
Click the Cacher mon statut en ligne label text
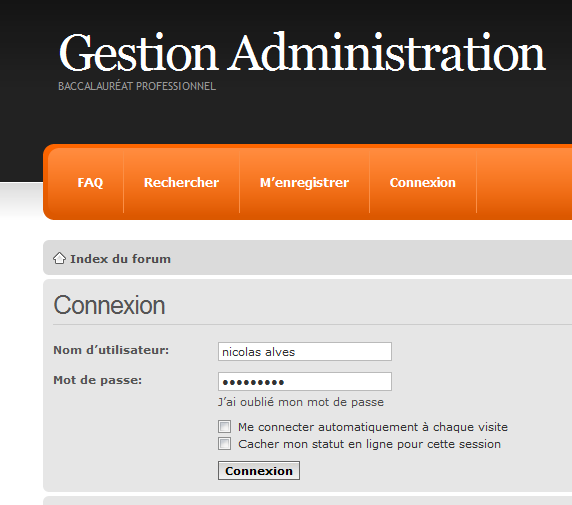point(369,444)
